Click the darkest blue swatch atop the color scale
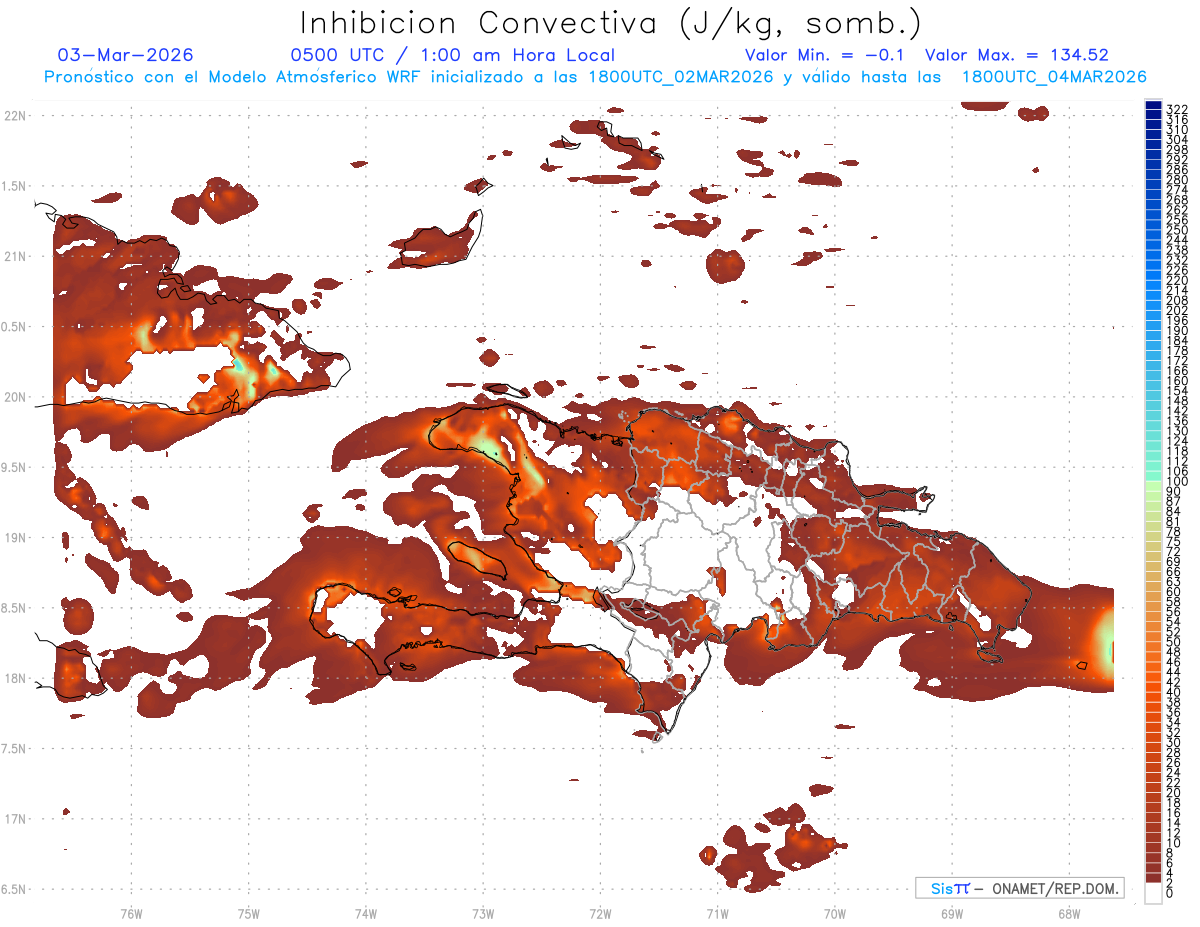This screenshot has width=1200, height=927. pos(1153,104)
